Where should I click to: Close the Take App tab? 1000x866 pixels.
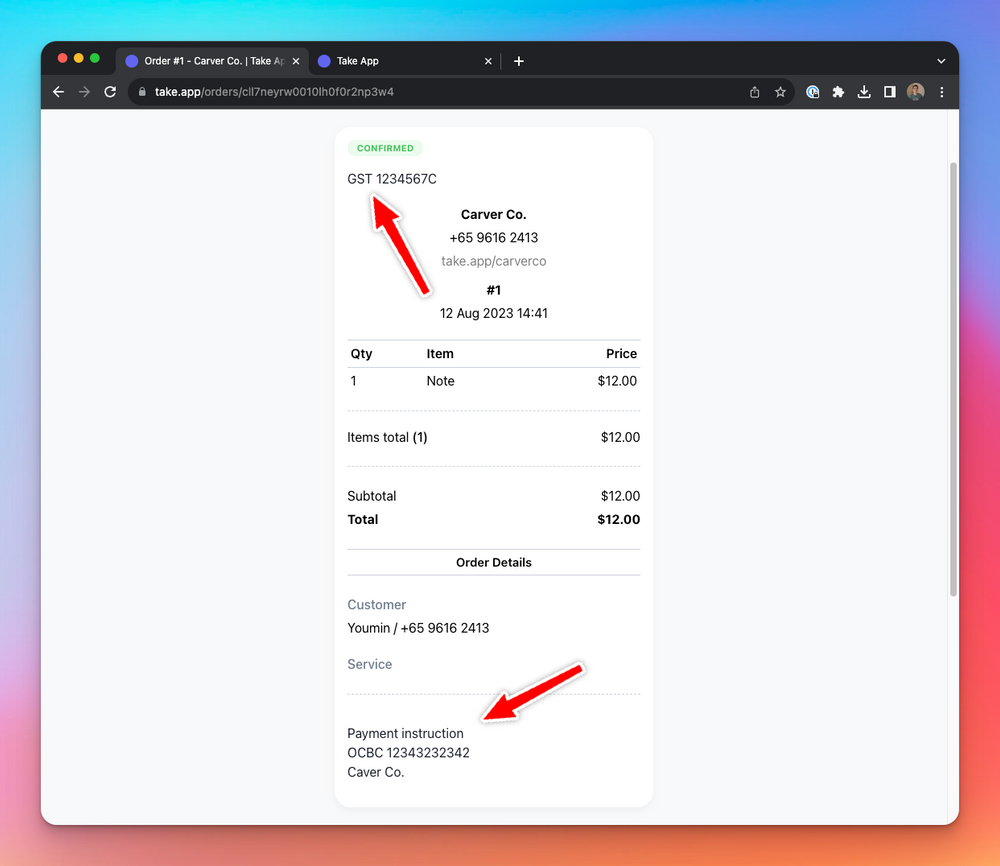pyautogui.click(x=488, y=61)
